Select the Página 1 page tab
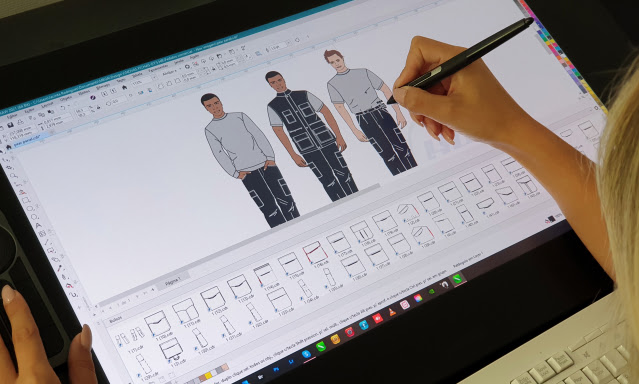The width and height of the screenshot is (639, 384). (x=172, y=280)
